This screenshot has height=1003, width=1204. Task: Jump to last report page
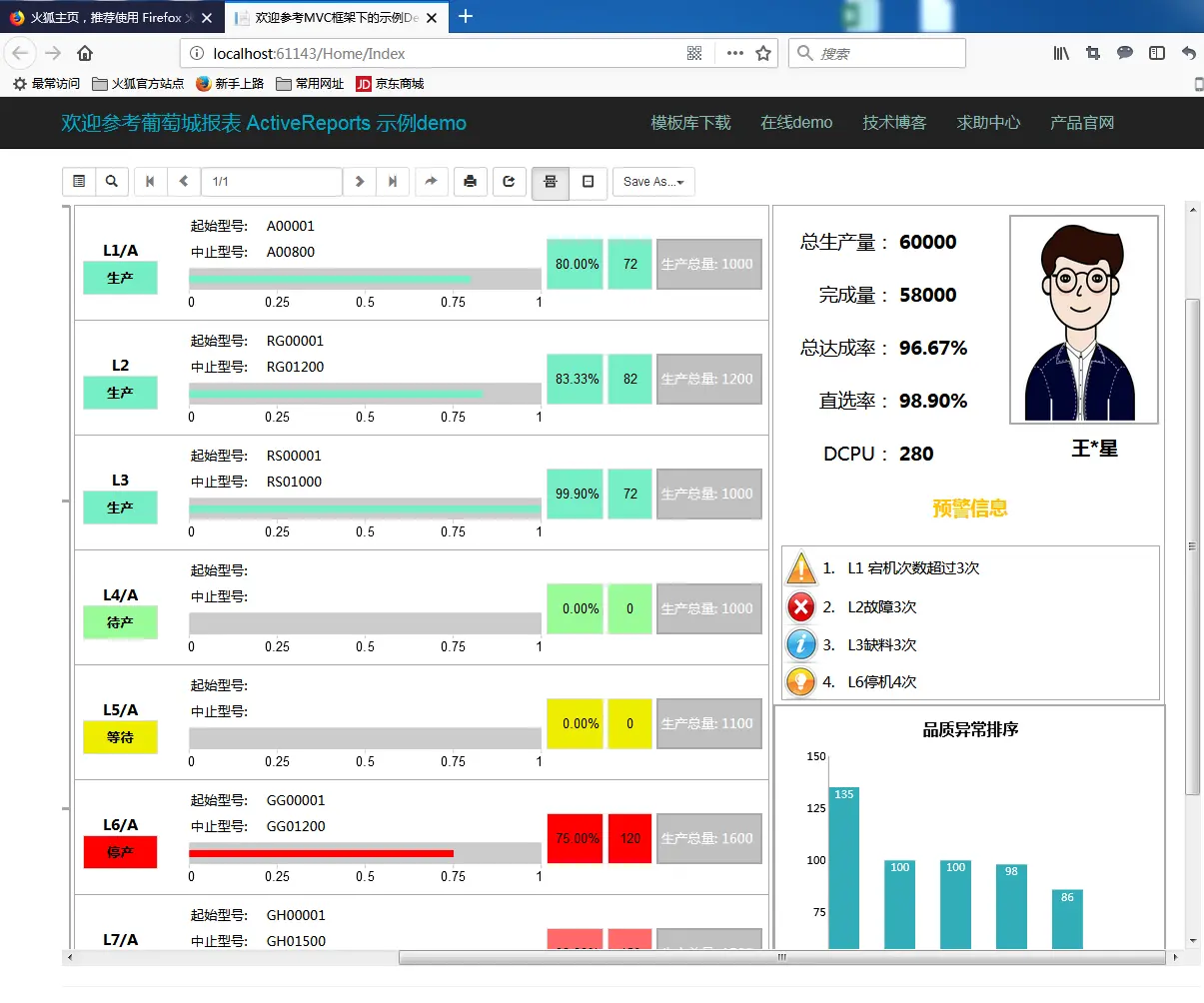(x=393, y=182)
